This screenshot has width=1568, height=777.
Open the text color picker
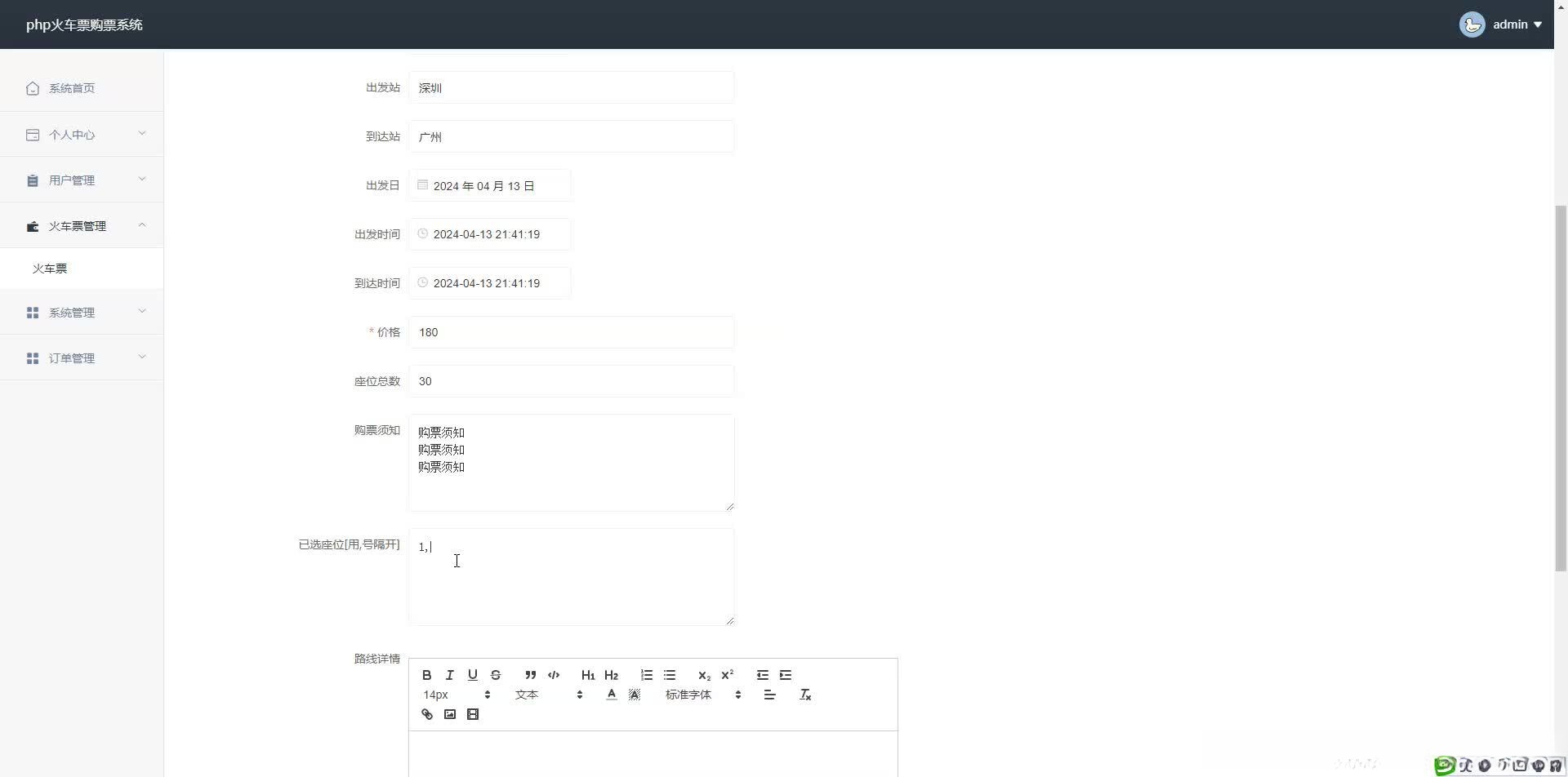tap(611, 695)
